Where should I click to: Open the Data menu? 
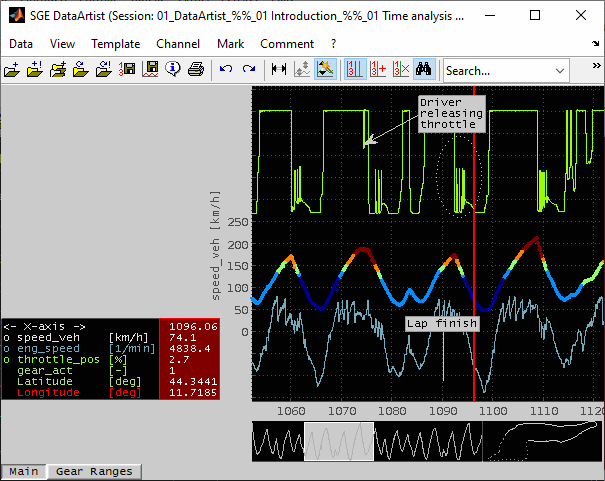[21, 44]
